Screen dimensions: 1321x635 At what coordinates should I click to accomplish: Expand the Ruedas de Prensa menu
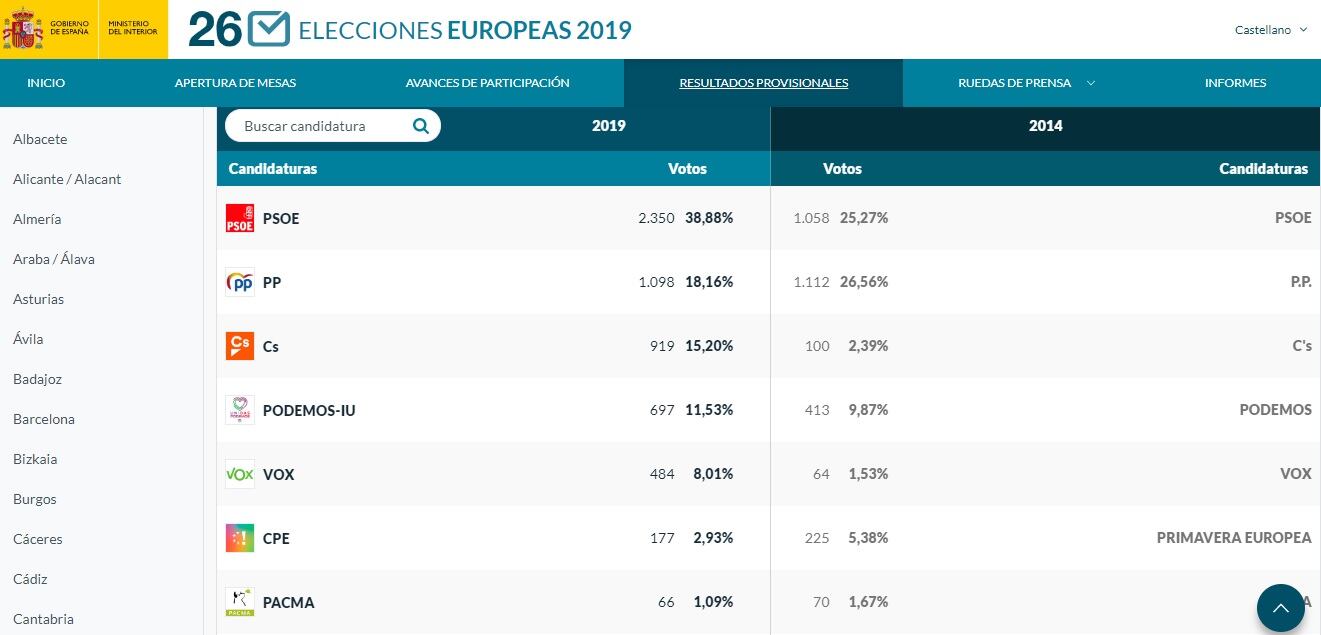click(x=1026, y=83)
